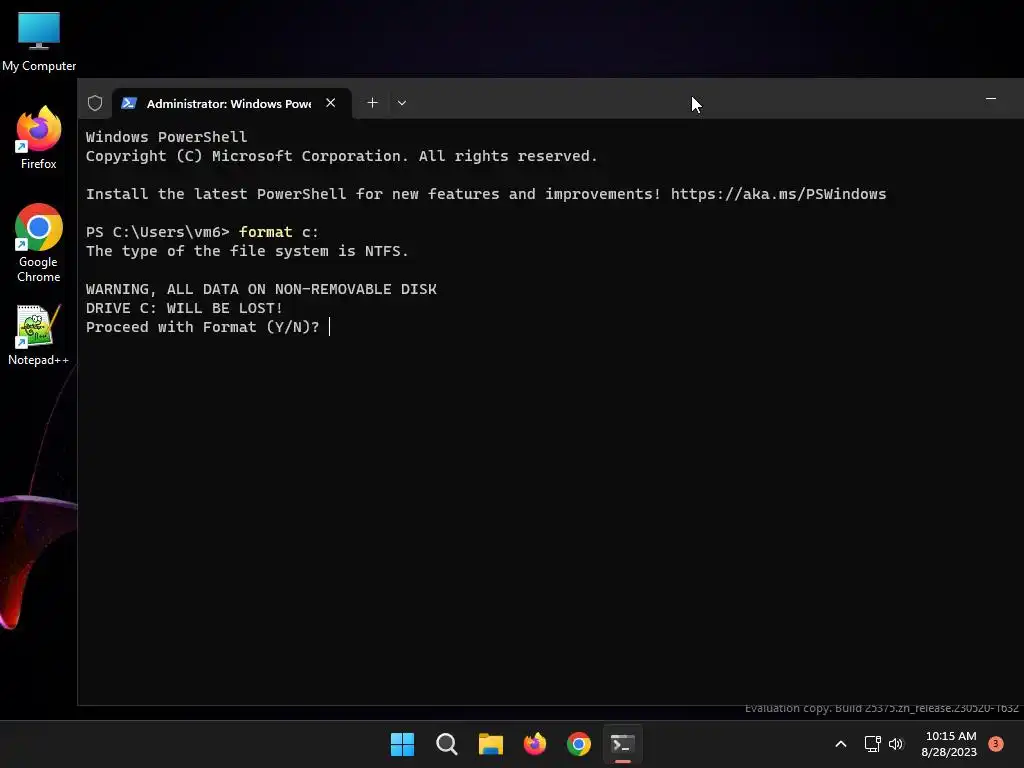Click the 'The type of the file system is NTFS.' line
The width and height of the screenshot is (1024, 768).
coord(247,251)
